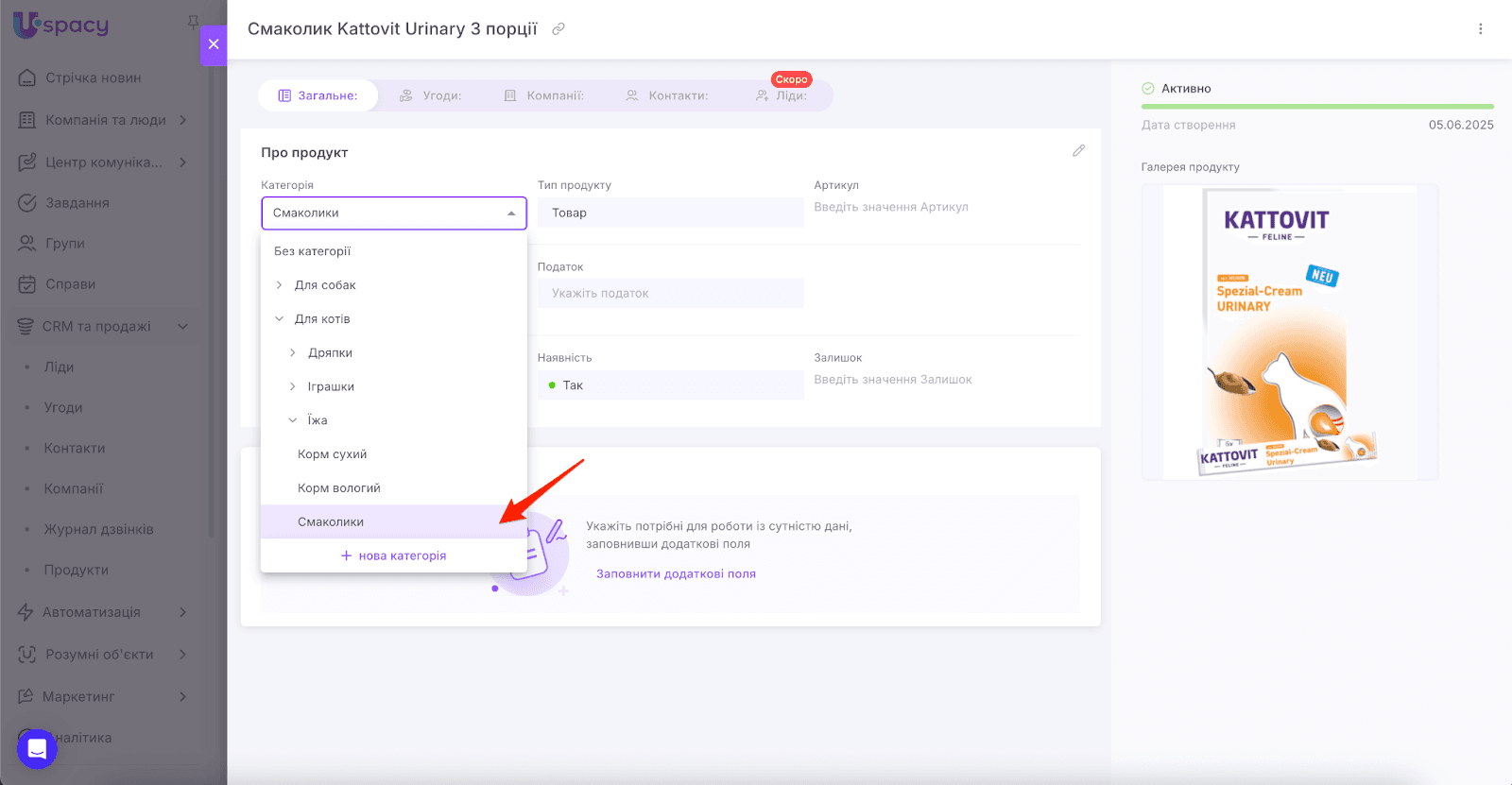This screenshot has height=785, width=1512.
Task: Add нова категорія
Action: pyautogui.click(x=394, y=556)
